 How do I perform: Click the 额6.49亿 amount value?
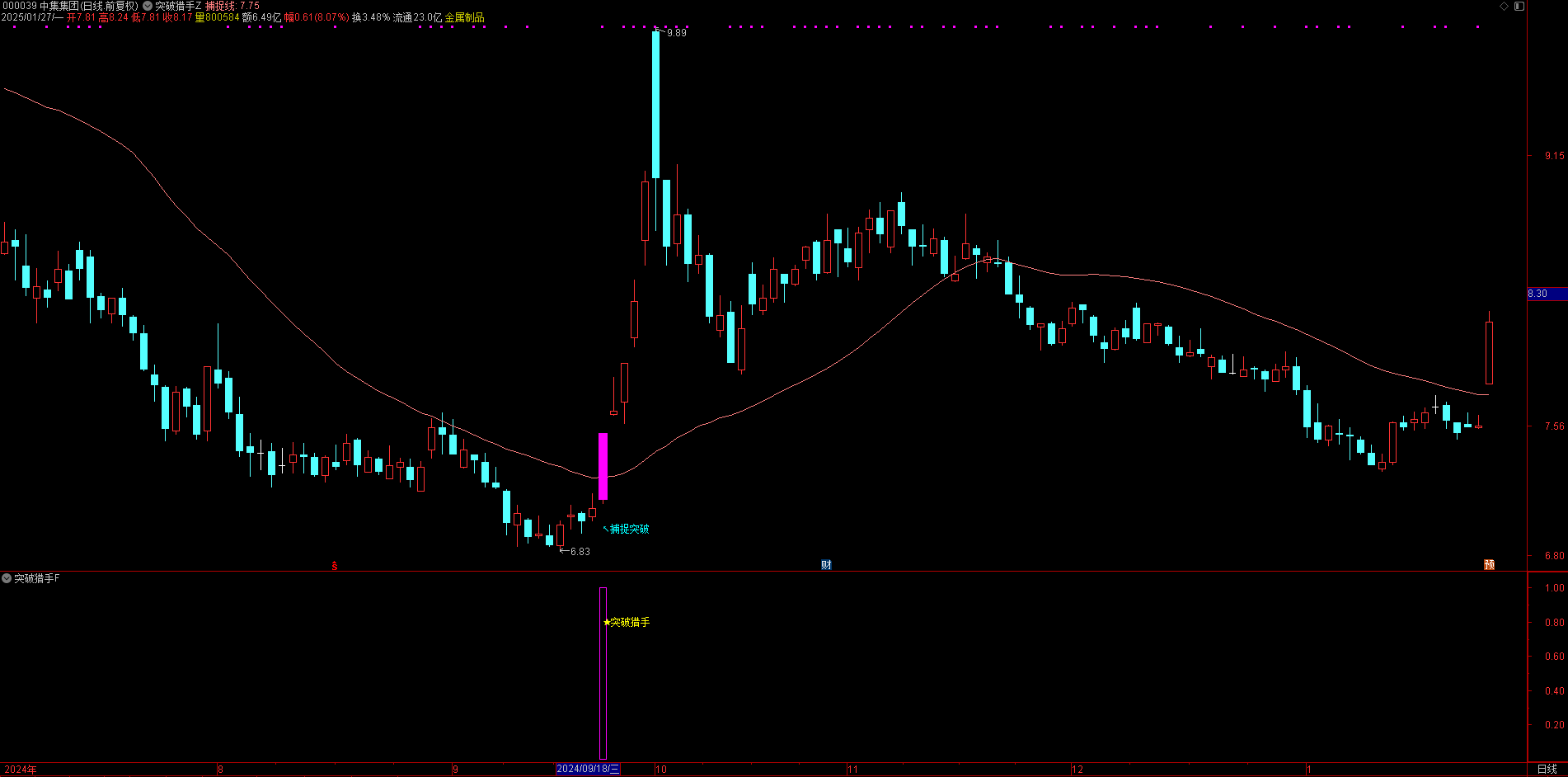(261, 17)
